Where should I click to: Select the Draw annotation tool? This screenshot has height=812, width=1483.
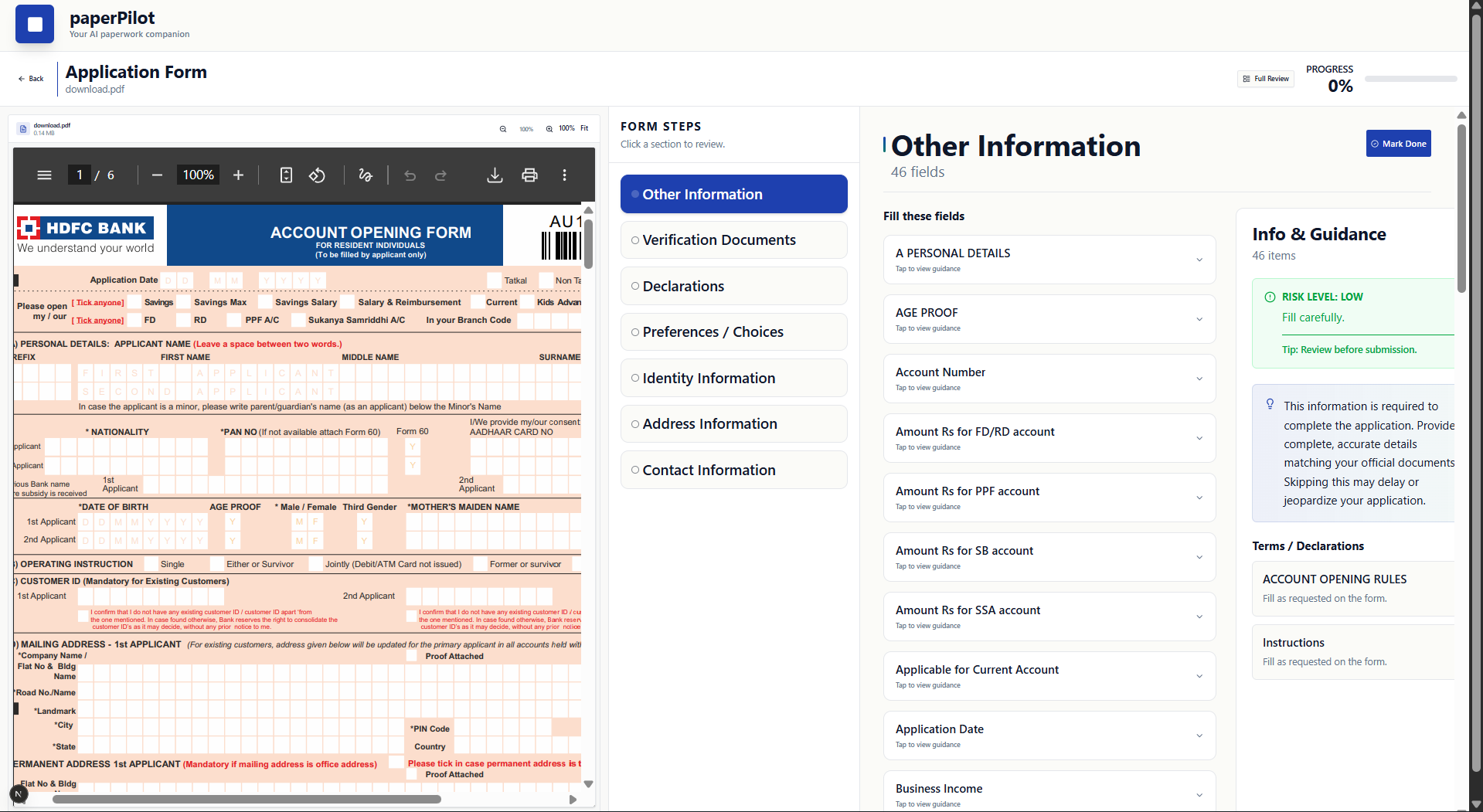click(366, 175)
